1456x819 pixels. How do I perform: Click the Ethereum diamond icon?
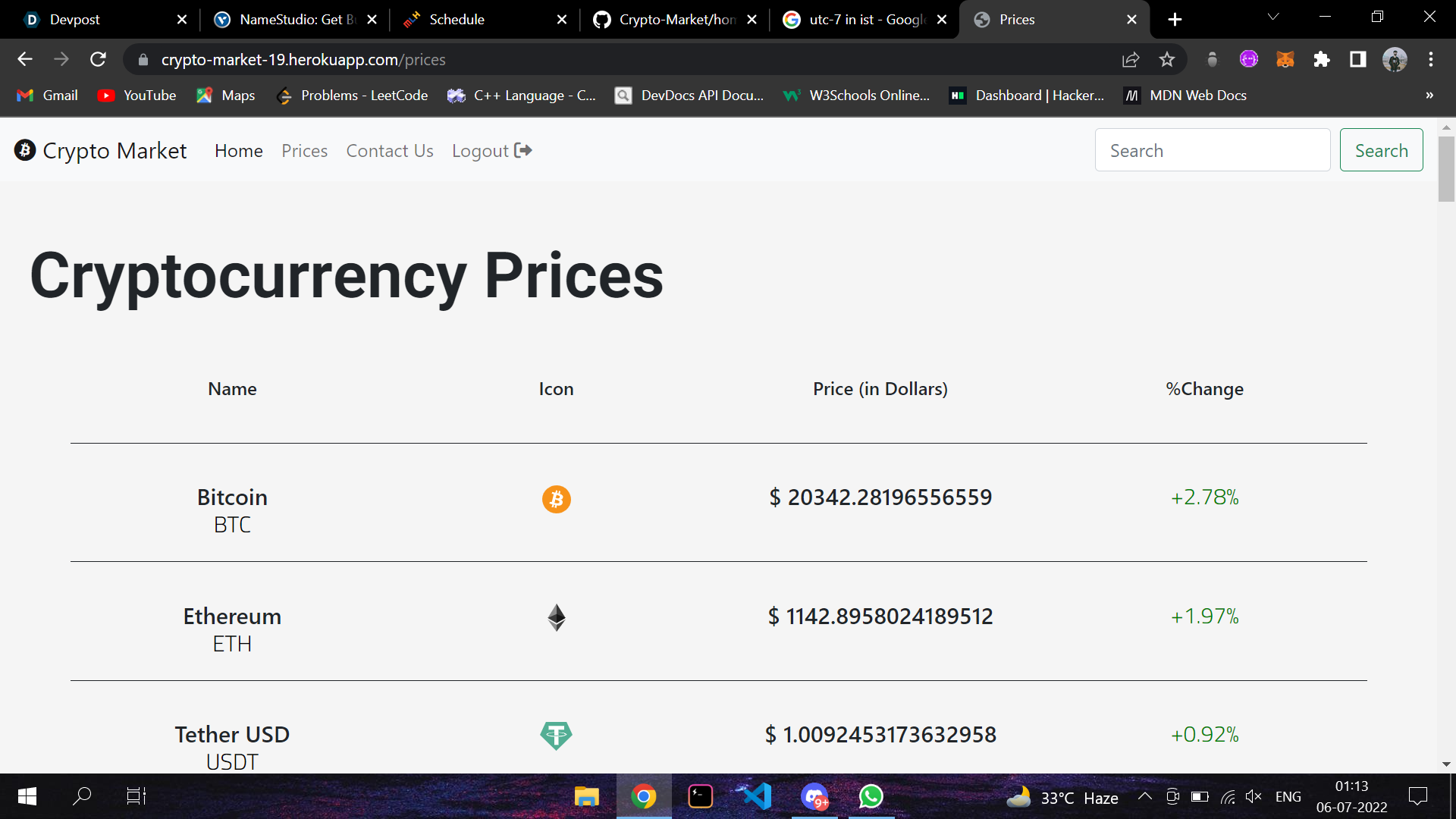[556, 617]
